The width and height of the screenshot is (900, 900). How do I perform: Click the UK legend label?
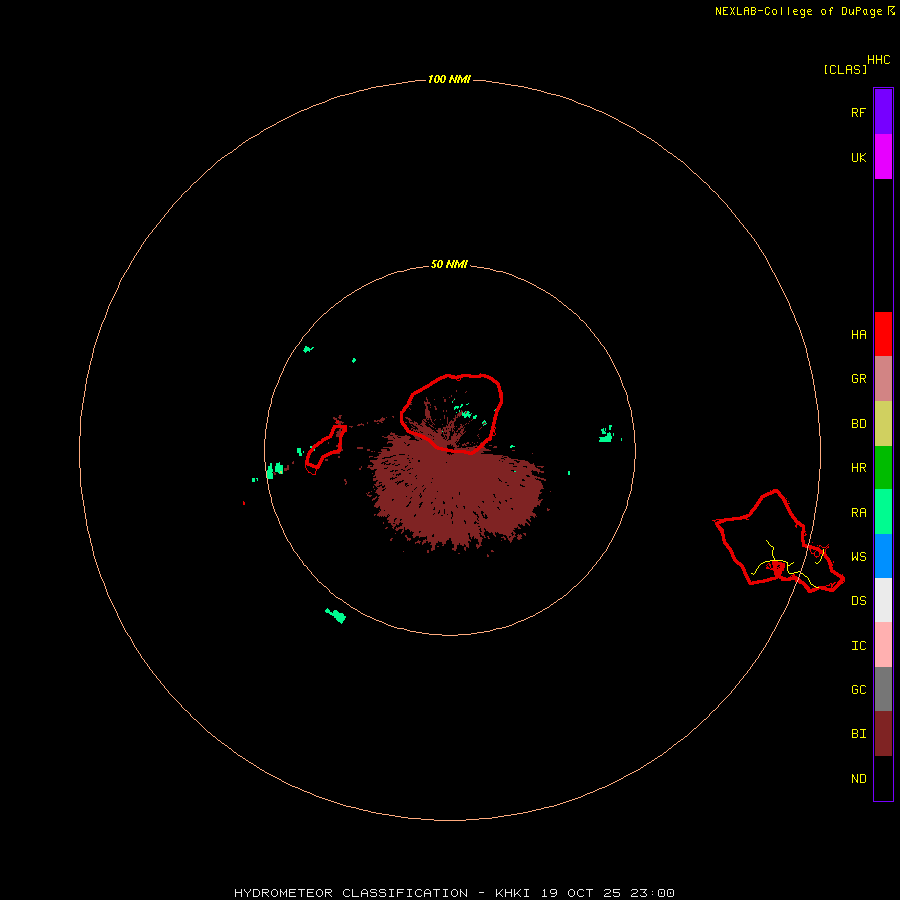coord(858,157)
